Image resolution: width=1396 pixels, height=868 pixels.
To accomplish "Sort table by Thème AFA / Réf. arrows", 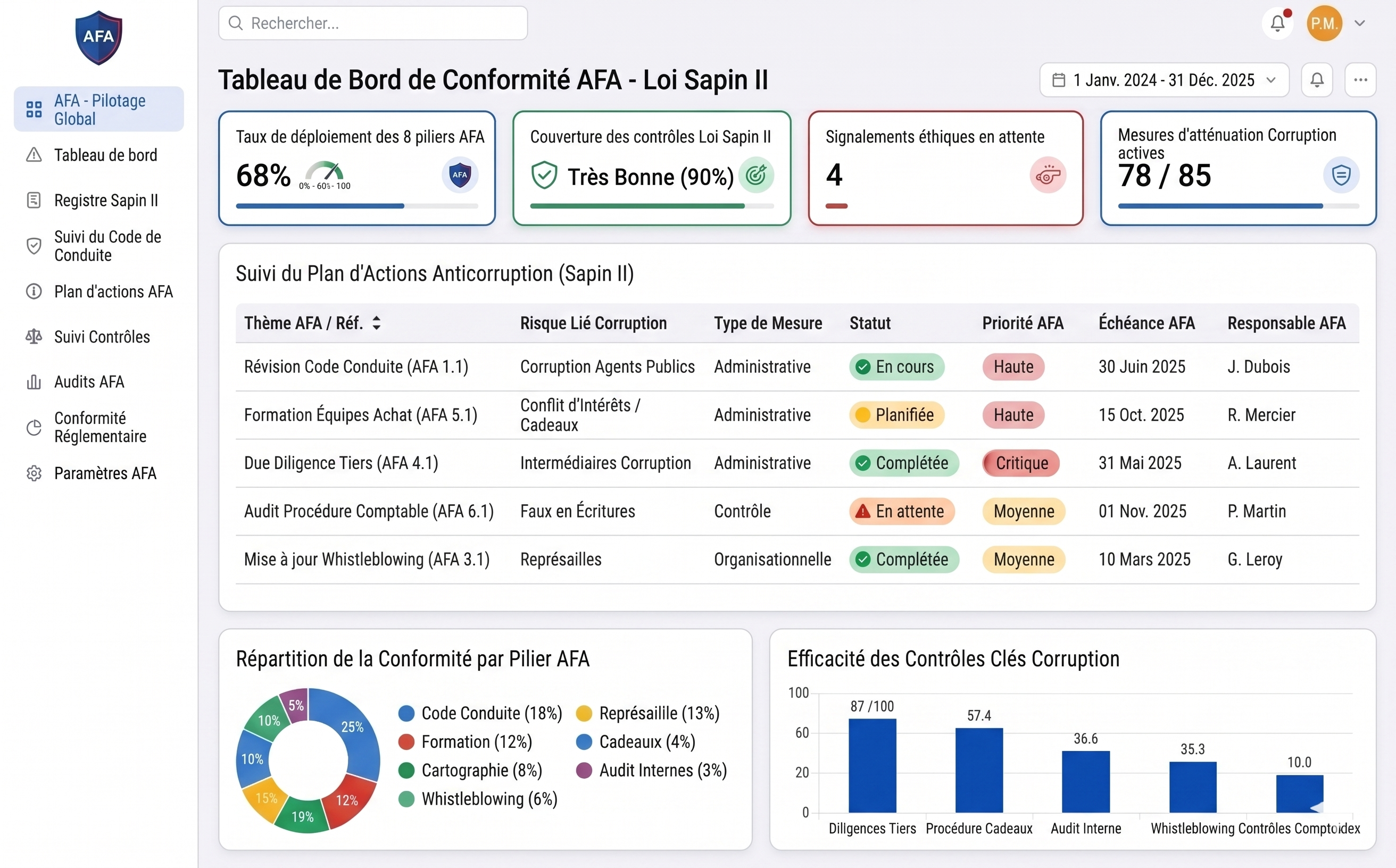I will pyautogui.click(x=376, y=323).
